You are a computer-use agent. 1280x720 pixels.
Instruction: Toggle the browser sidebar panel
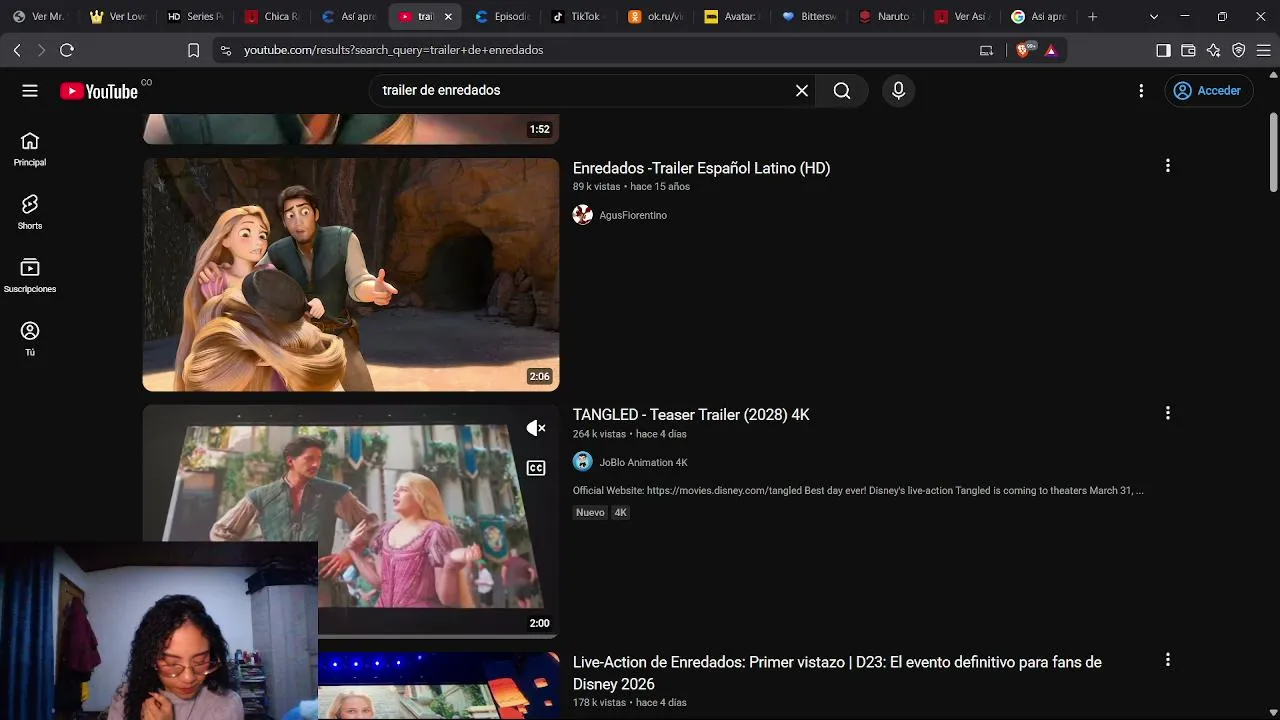point(1163,50)
